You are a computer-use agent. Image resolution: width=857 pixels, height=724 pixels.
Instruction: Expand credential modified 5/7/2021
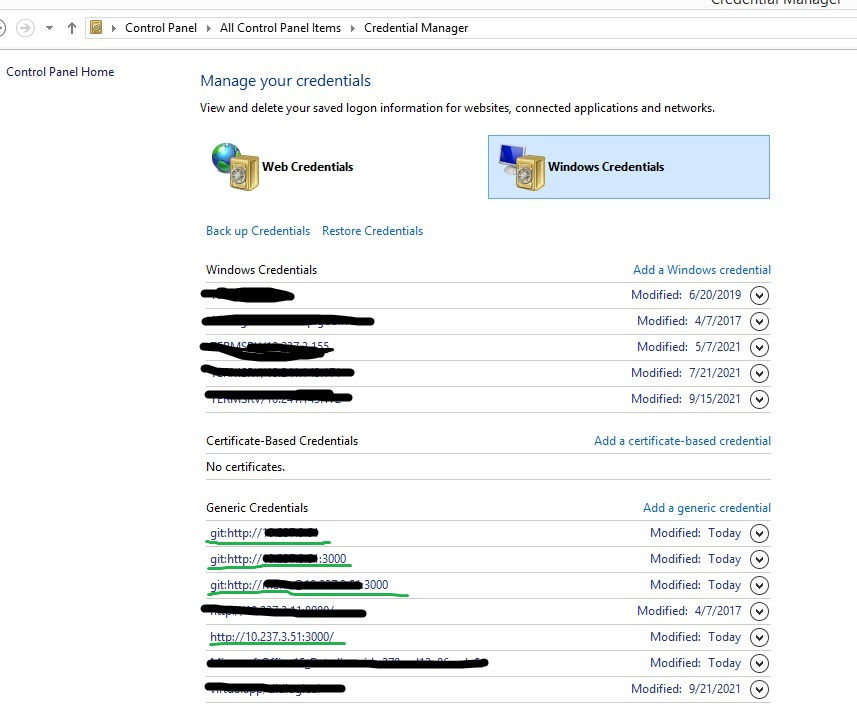(759, 347)
